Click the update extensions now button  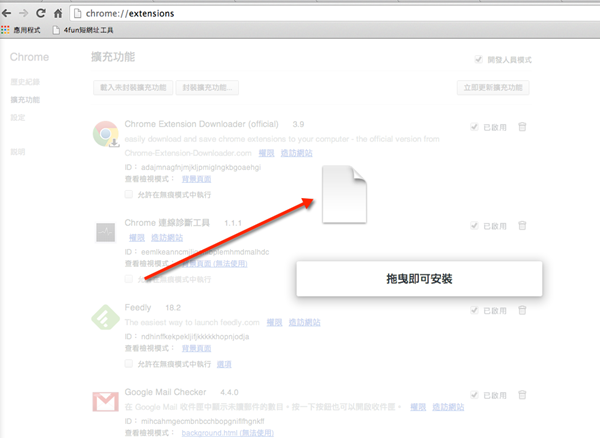(x=493, y=88)
